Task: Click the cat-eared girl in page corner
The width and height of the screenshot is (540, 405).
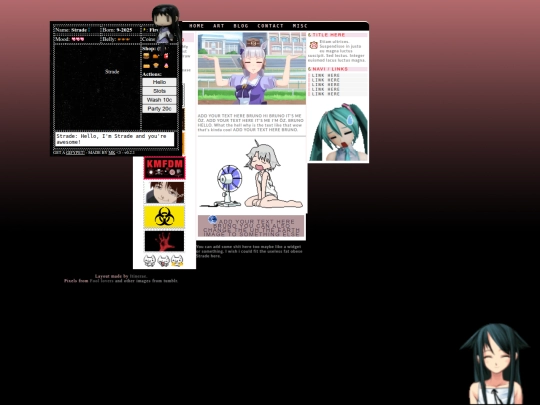Action: click(495, 363)
